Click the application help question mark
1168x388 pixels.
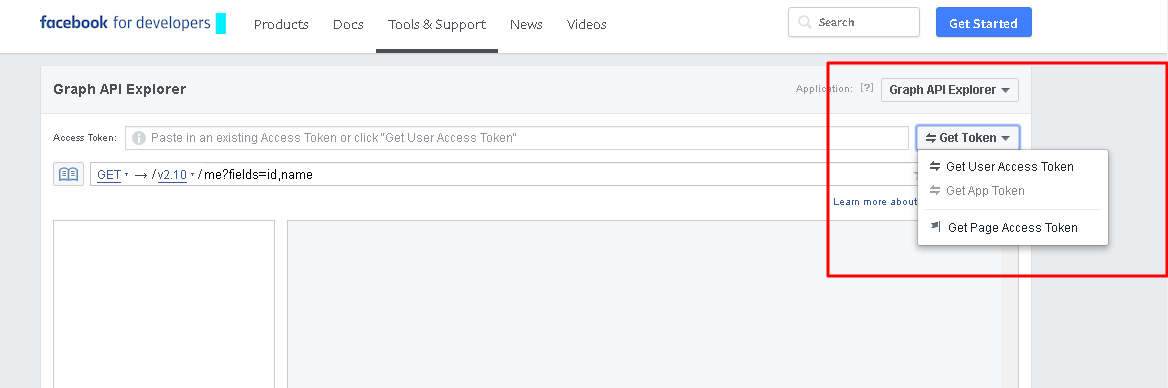(866, 88)
